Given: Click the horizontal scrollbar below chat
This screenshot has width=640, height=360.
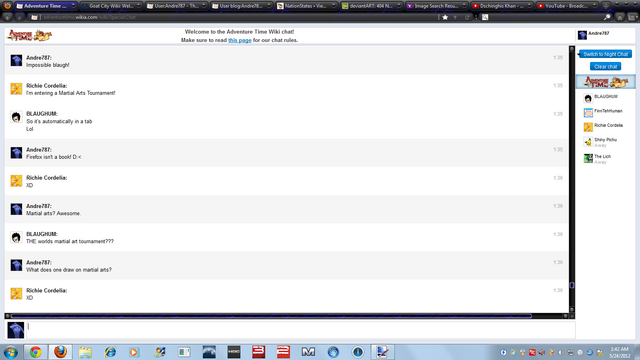Looking at the screenshot, I should click(x=287, y=316).
